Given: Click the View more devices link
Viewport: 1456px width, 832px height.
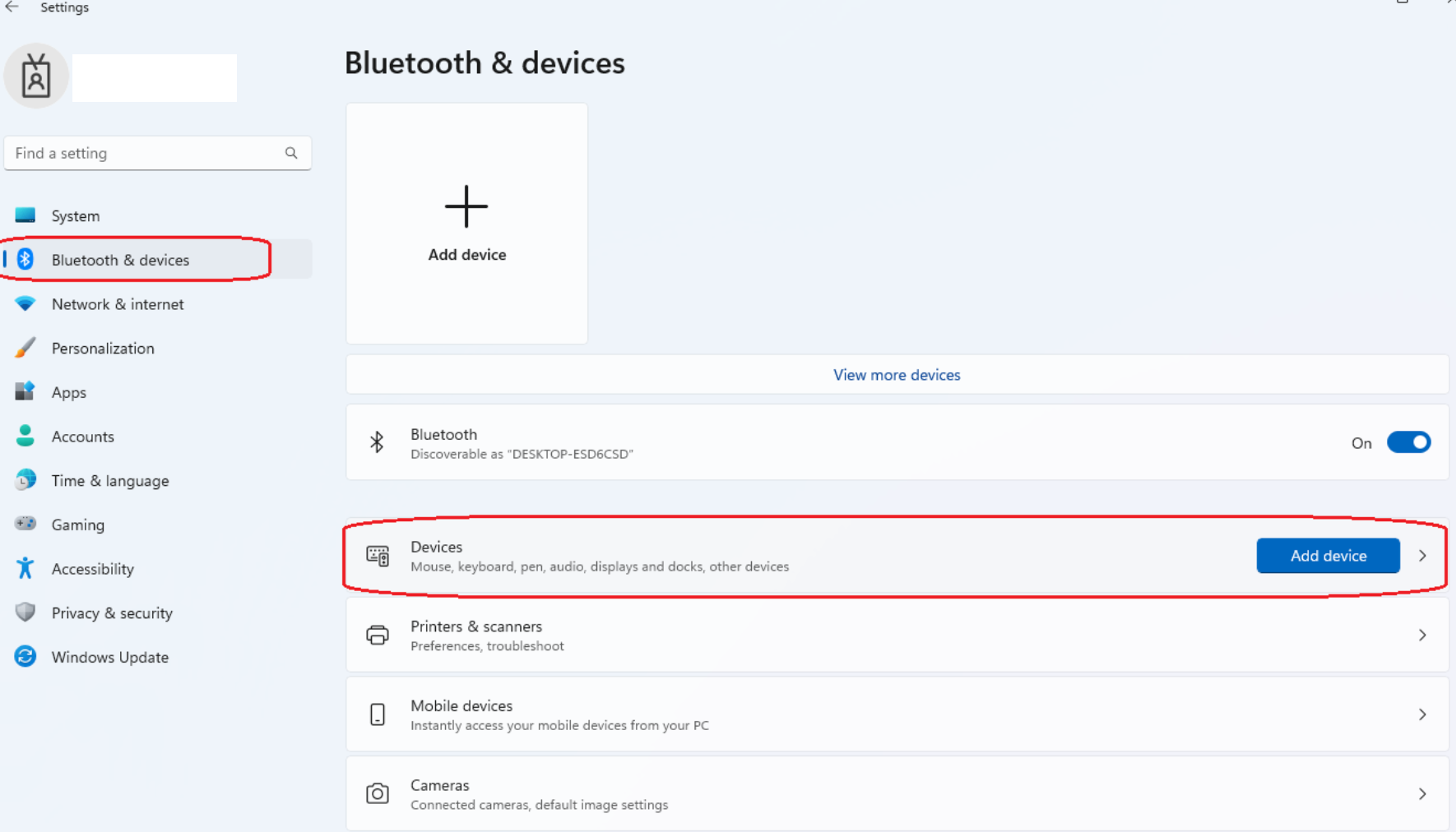Looking at the screenshot, I should [x=897, y=375].
